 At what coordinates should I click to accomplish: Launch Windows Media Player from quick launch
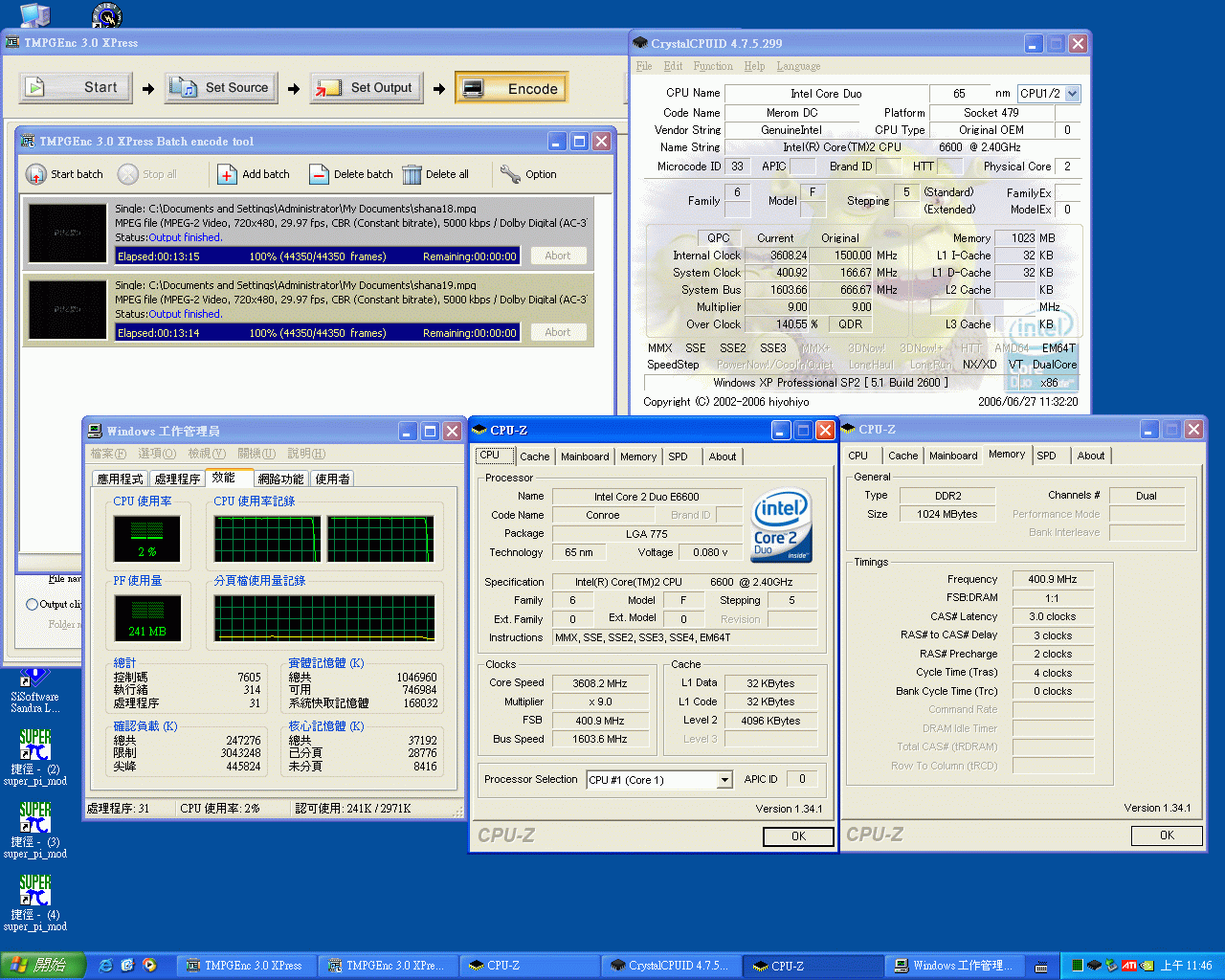[149, 966]
